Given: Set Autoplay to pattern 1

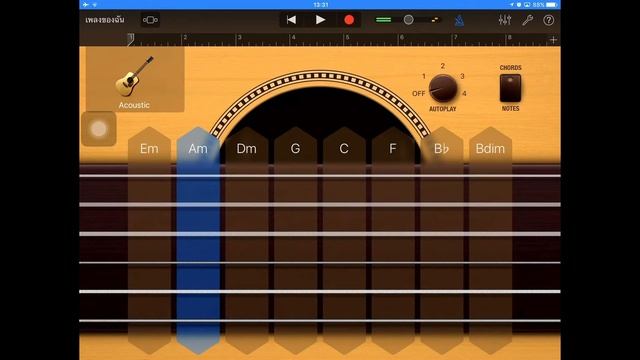Looking at the screenshot, I should 424,76.
